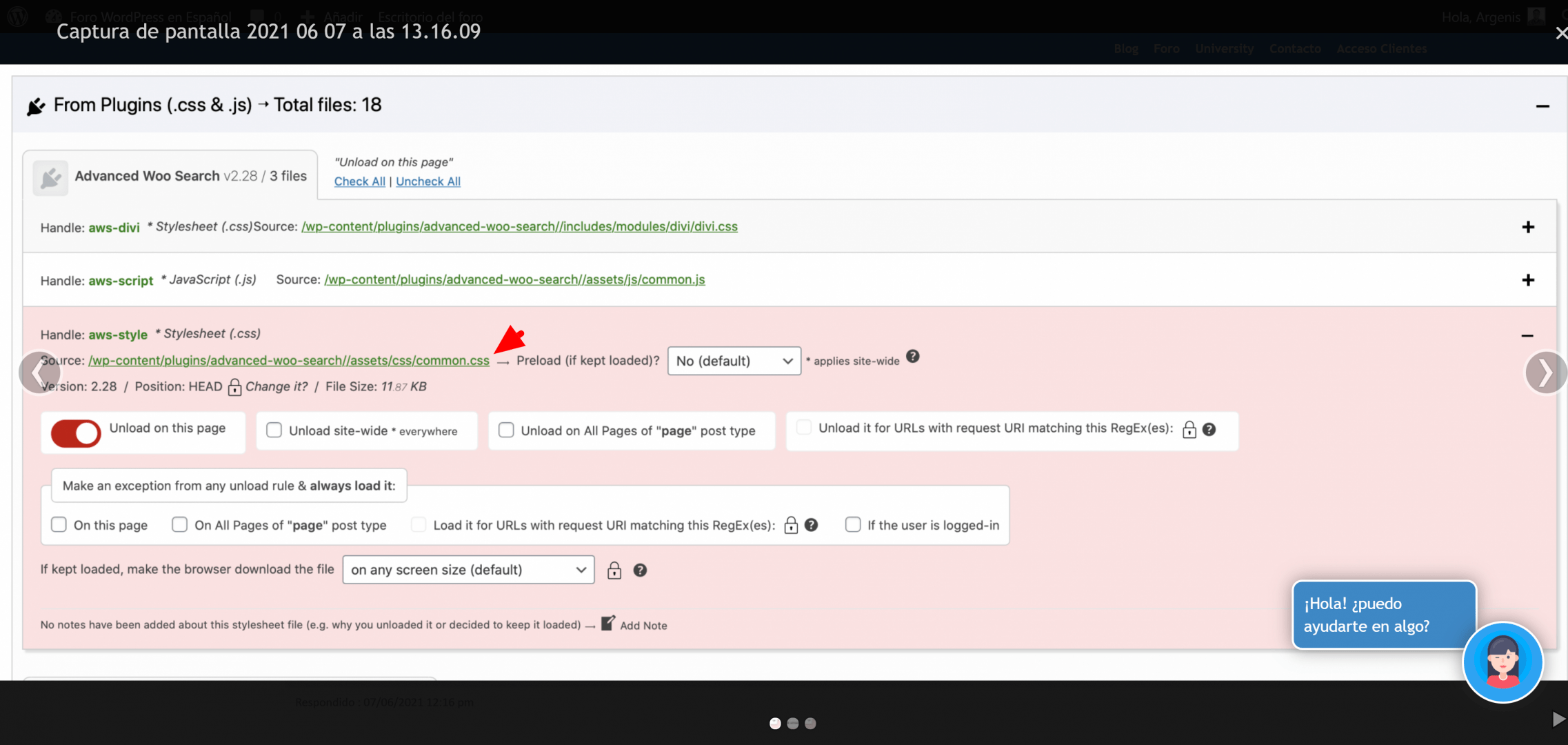Open the Preload No (default) dropdown
Screen dimensions: 1568x745
[734, 361]
